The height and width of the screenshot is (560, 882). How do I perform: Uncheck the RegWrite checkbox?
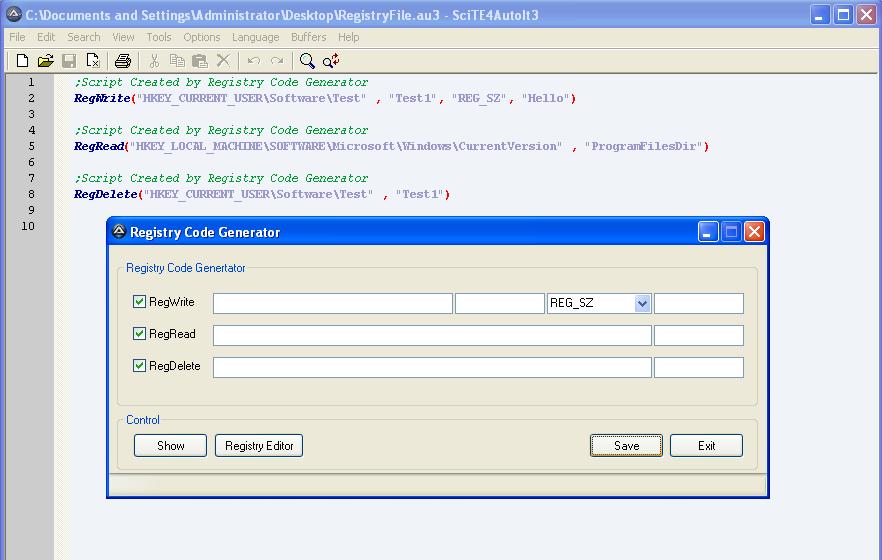tap(139, 302)
